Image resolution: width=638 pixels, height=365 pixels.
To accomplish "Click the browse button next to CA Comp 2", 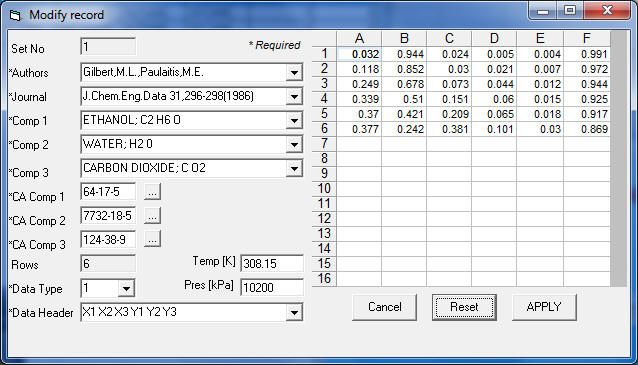I will click(152, 216).
